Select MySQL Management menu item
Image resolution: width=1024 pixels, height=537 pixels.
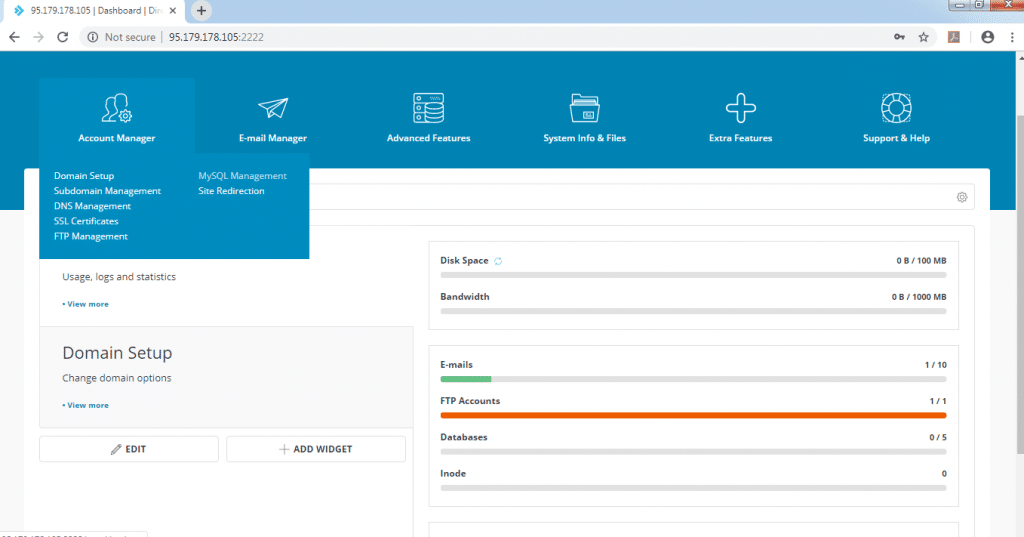pyautogui.click(x=242, y=176)
